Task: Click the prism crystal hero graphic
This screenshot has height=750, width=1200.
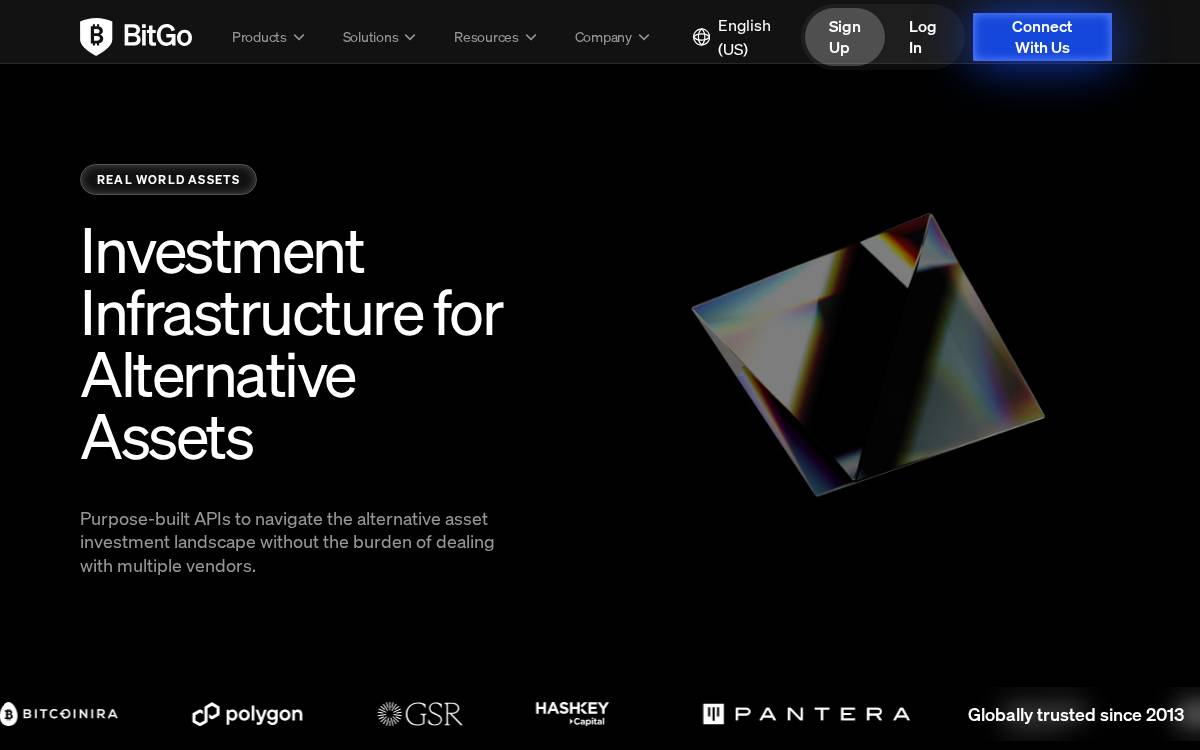Action: 868,355
